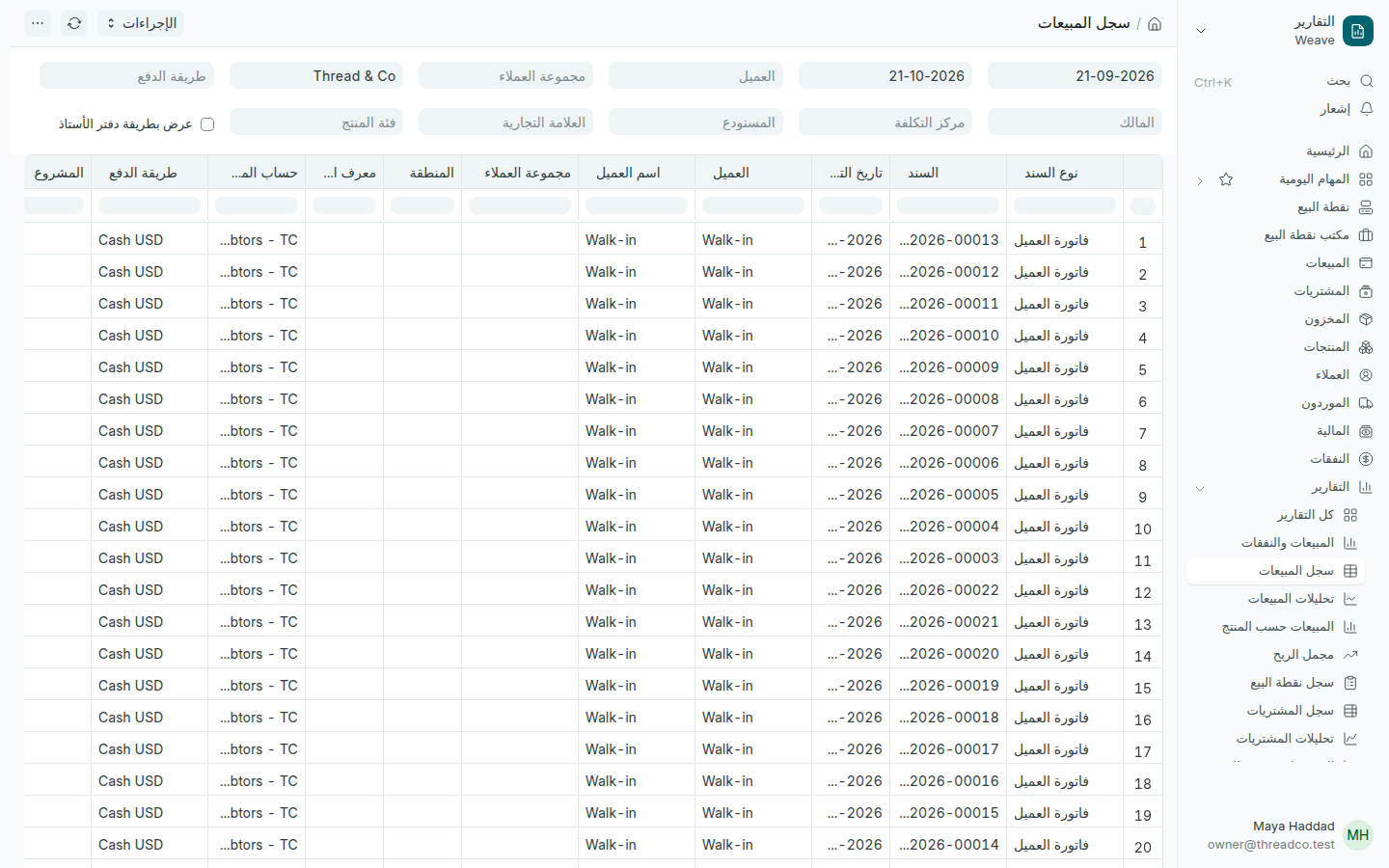
Task: Open the search magnifier in the sidebar
Action: pyautogui.click(x=1366, y=81)
